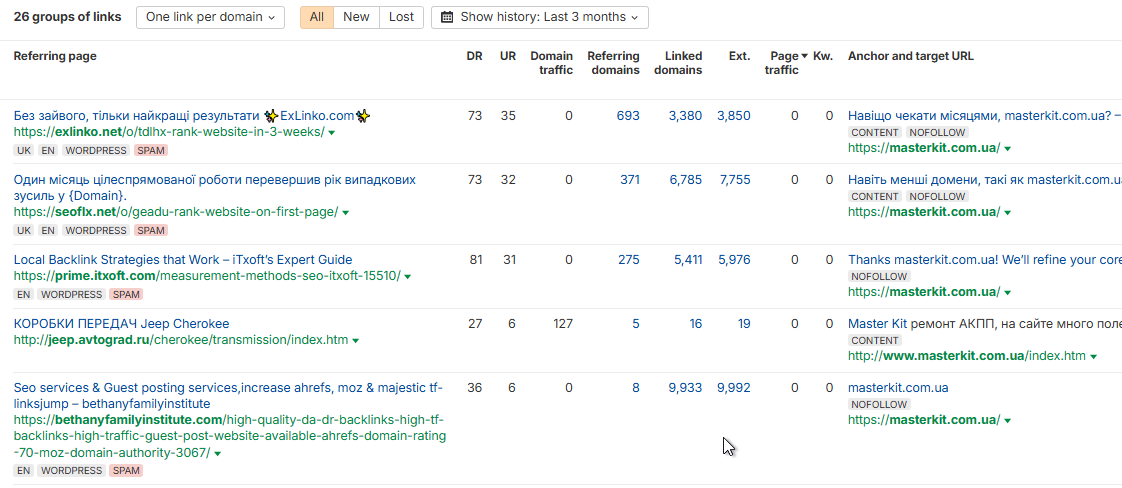
Task: Open the bethanyfamilyinstitute URL dropdown arrow
Action: tap(218, 453)
